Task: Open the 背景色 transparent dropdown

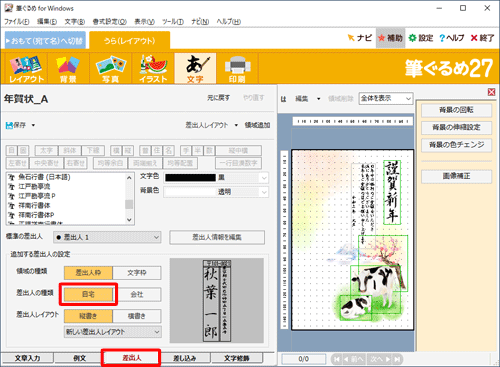Action: pos(264,192)
